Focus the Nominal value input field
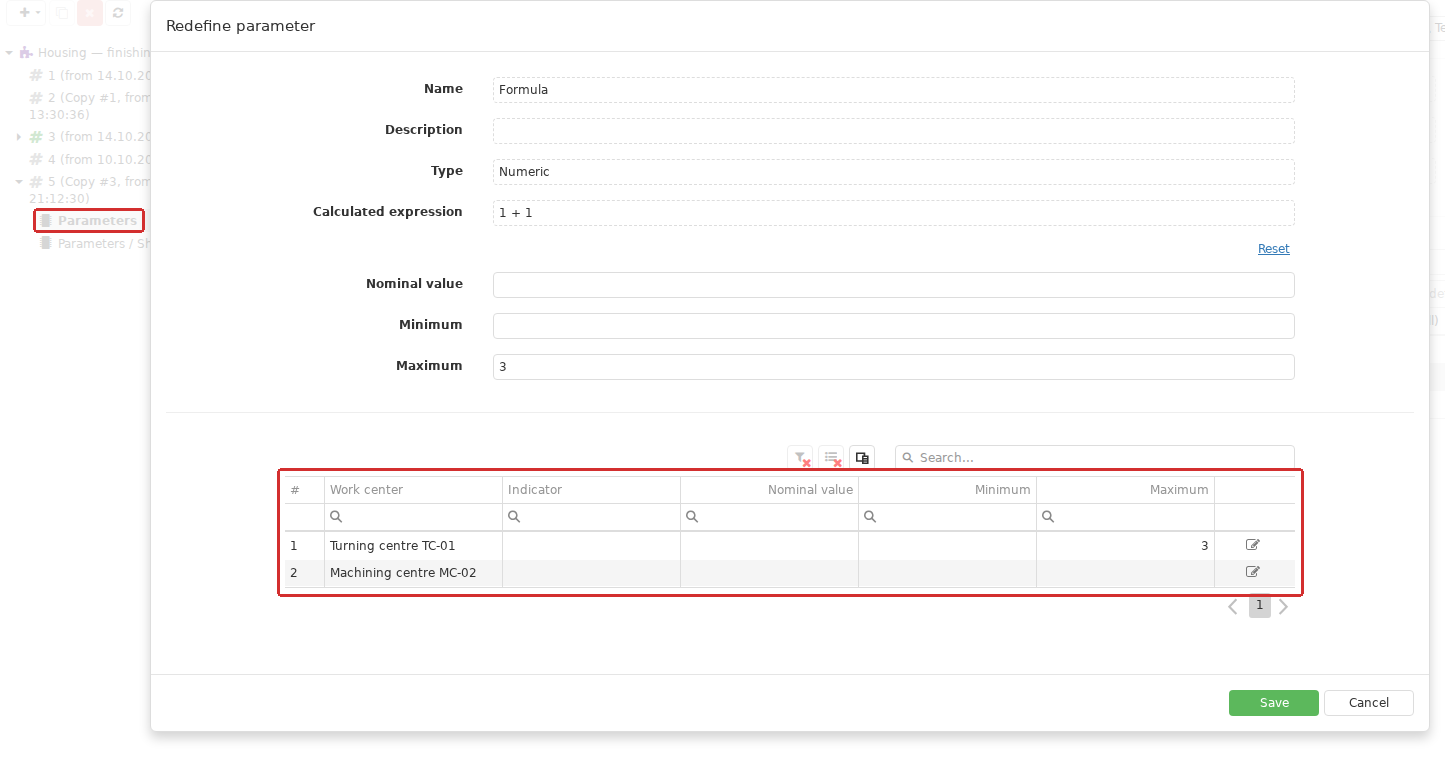 [893, 285]
